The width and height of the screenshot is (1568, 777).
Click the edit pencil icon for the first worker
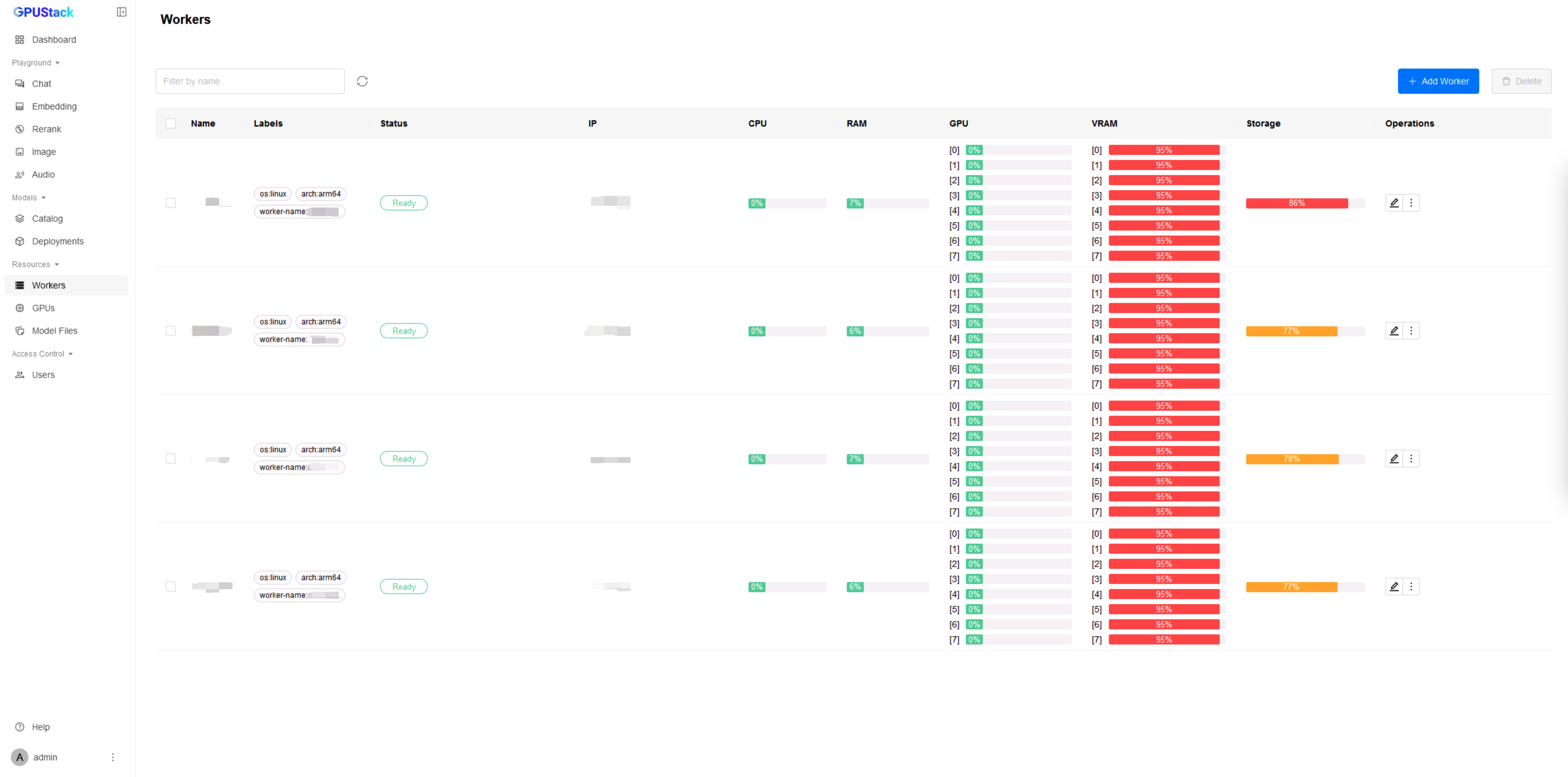1394,203
